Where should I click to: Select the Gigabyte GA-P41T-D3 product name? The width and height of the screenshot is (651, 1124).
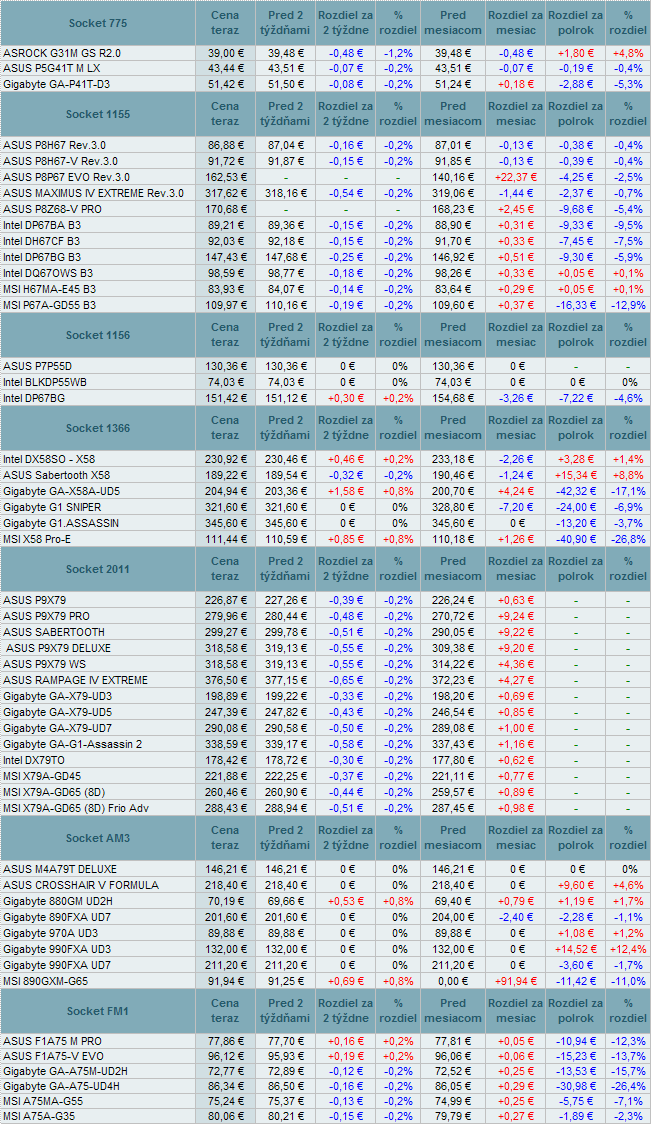[x=57, y=84]
